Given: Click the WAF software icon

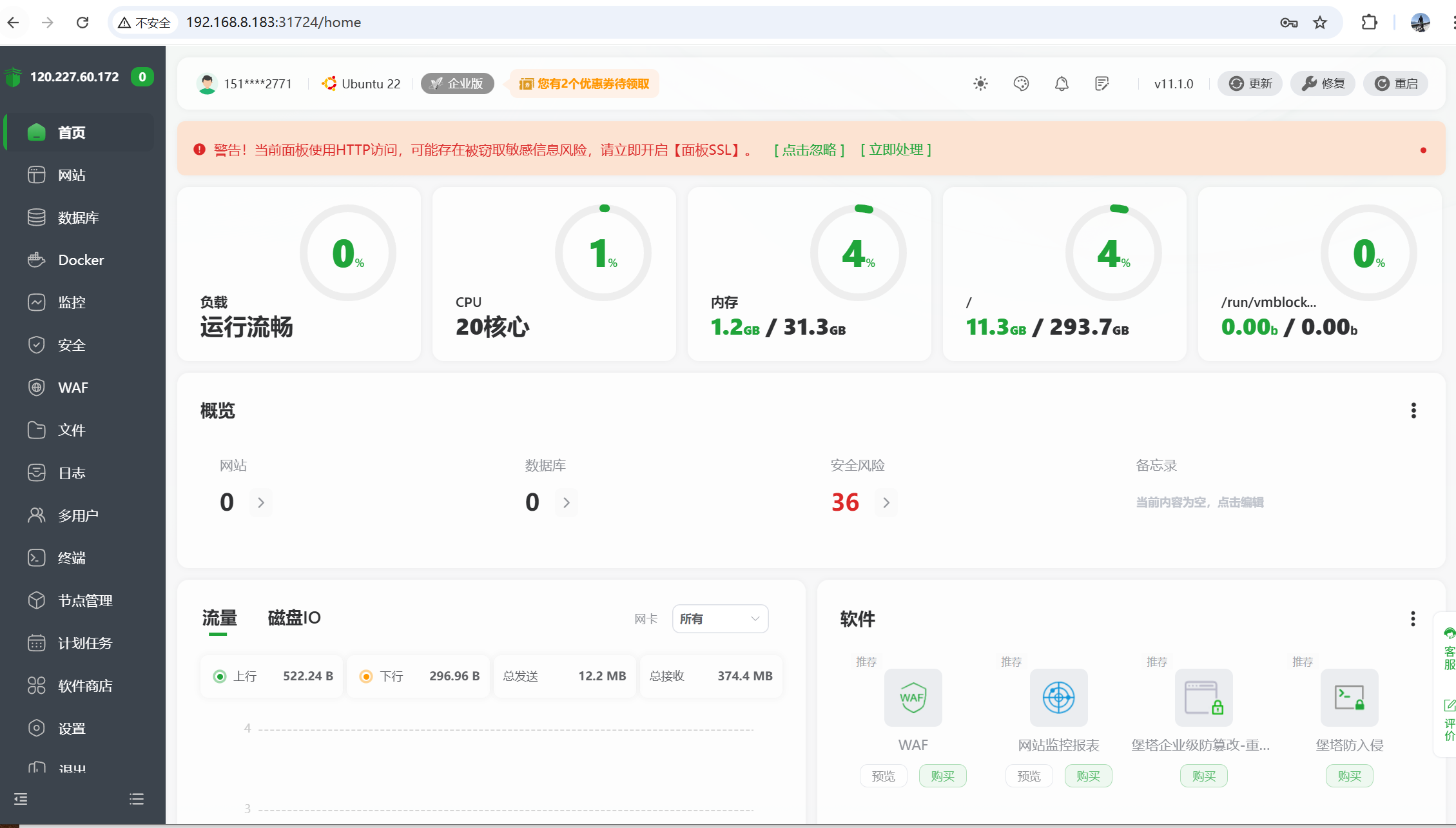Looking at the screenshot, I should pos(913,698).
